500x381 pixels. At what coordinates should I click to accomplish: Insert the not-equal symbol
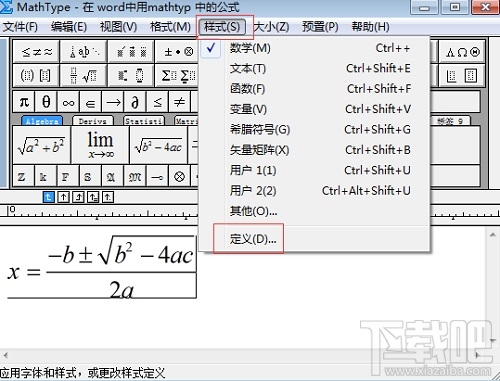coord(179,102)
